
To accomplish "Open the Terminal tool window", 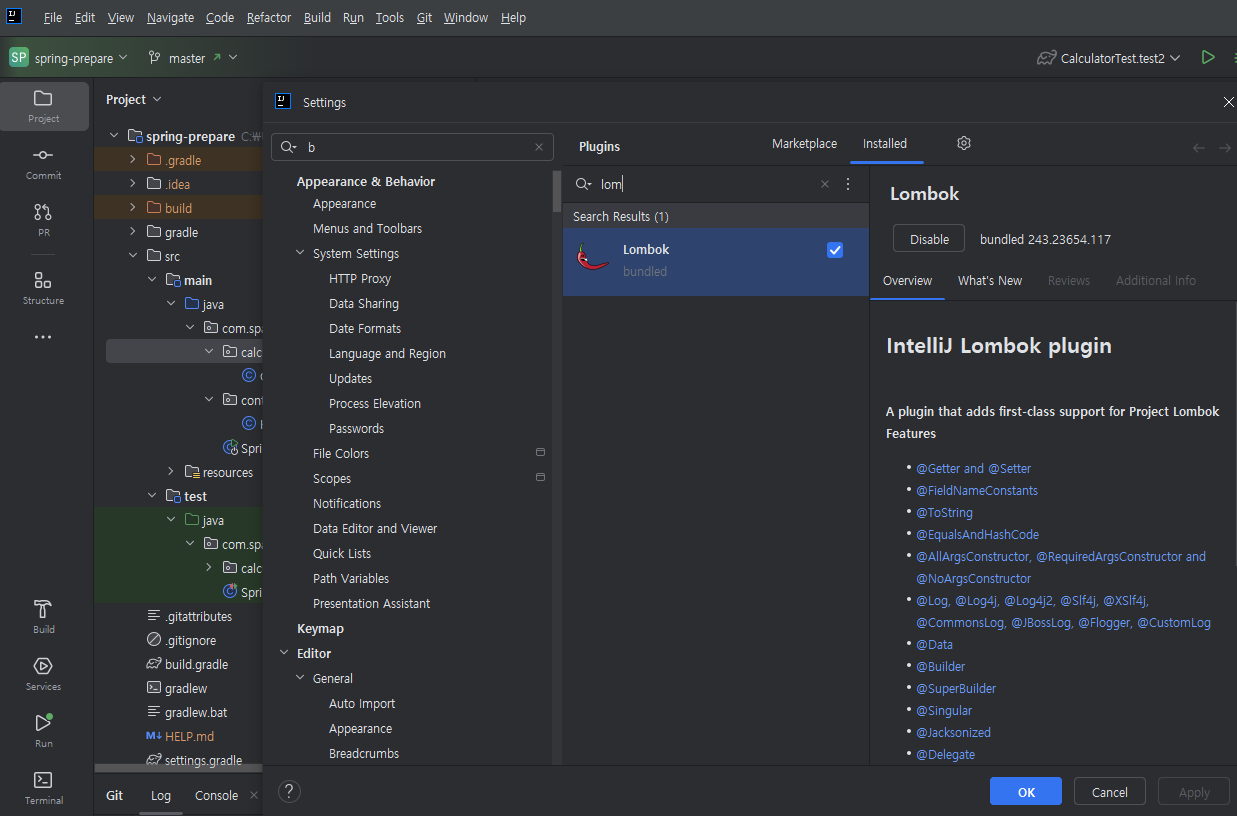I will (43, 788).
